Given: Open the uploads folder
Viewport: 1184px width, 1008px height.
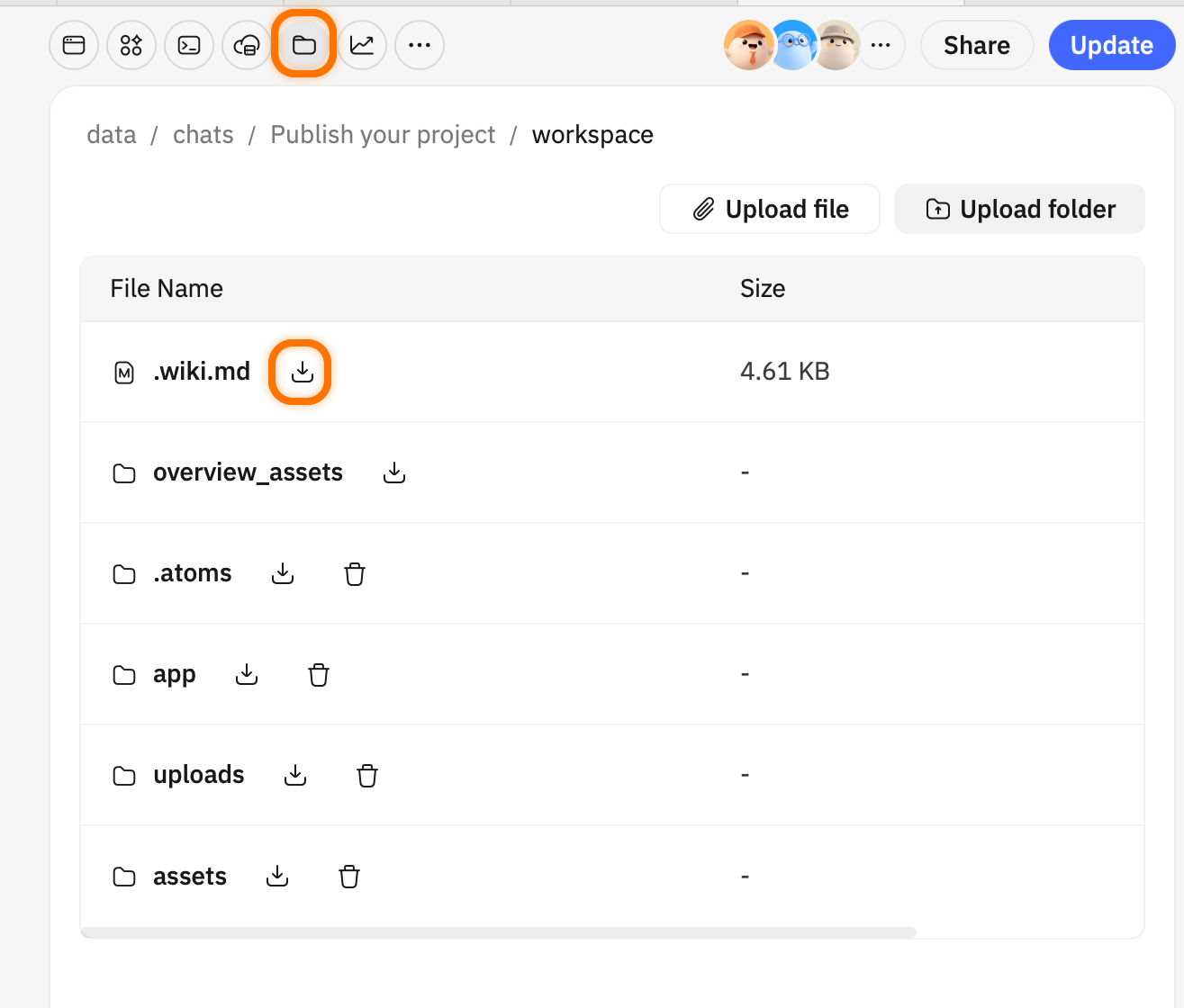Looking at the screenshot, I should click(198, 775).
